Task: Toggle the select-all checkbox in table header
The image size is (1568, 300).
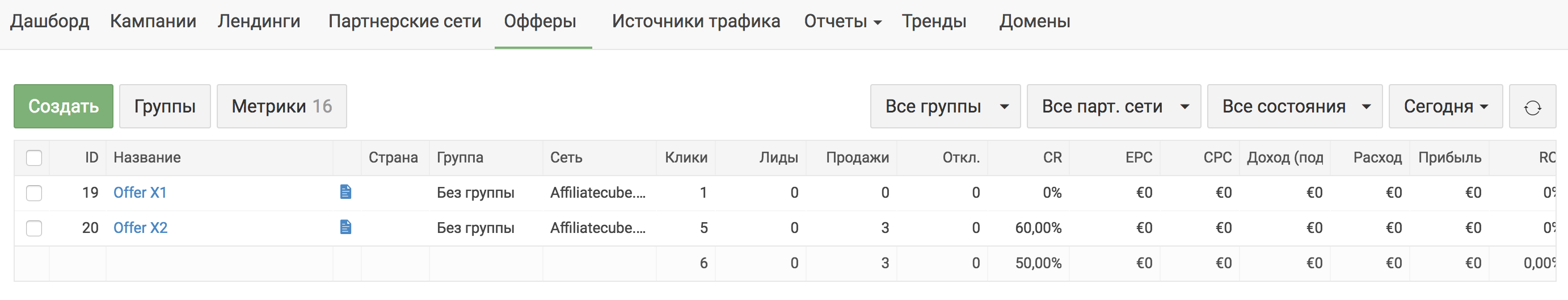Action: pyautogui.click(x=34, y=158)
